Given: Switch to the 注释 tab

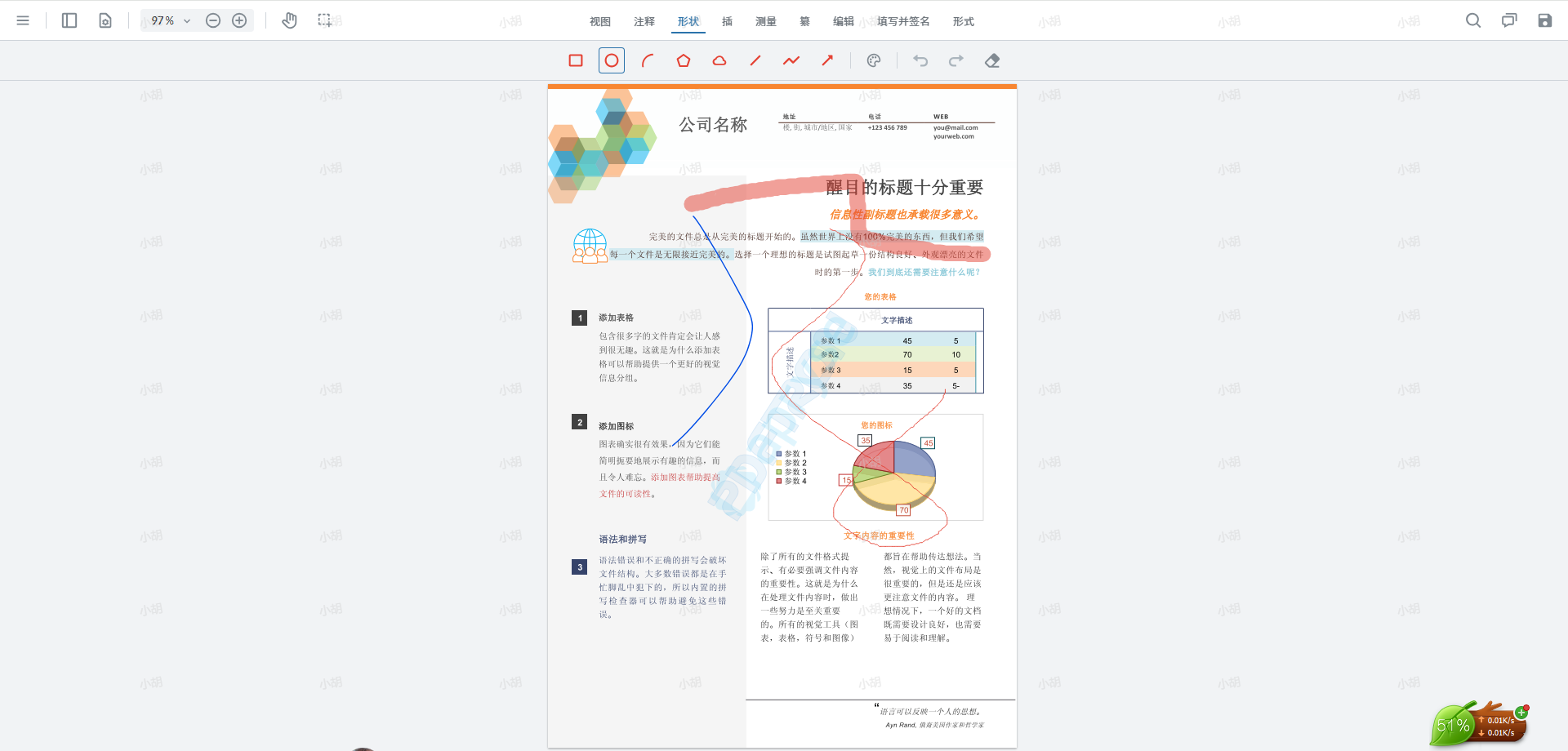Looking at the screenshot, I should coord(644,21).
